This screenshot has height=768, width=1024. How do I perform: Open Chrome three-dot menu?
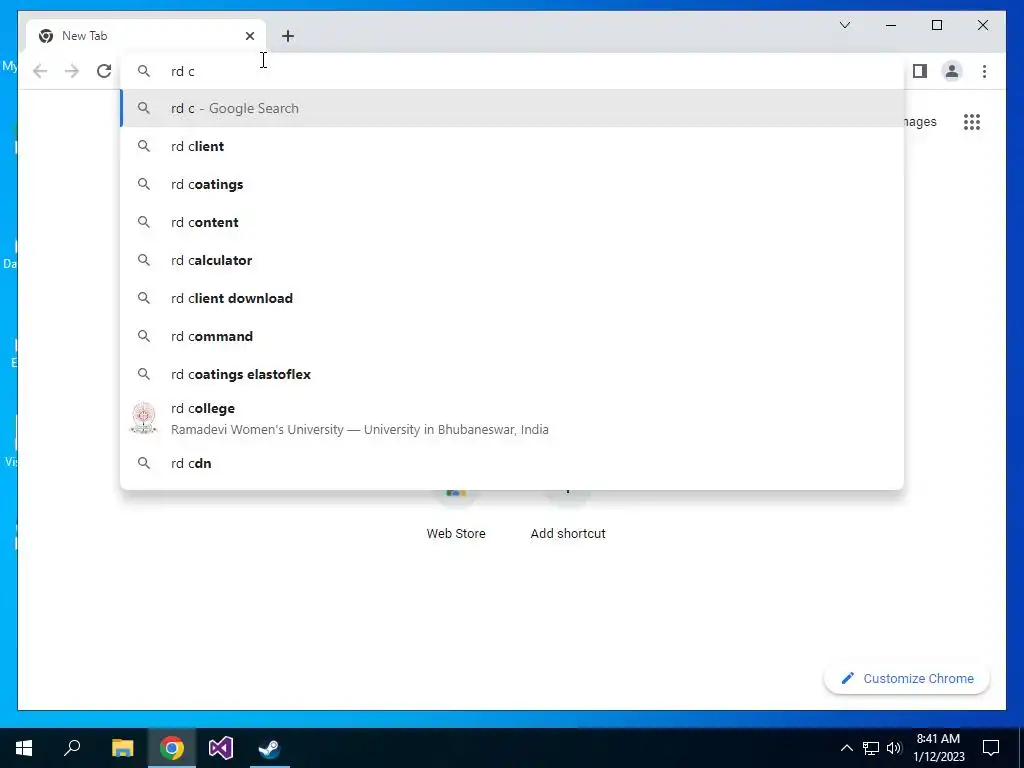[984, 71]
